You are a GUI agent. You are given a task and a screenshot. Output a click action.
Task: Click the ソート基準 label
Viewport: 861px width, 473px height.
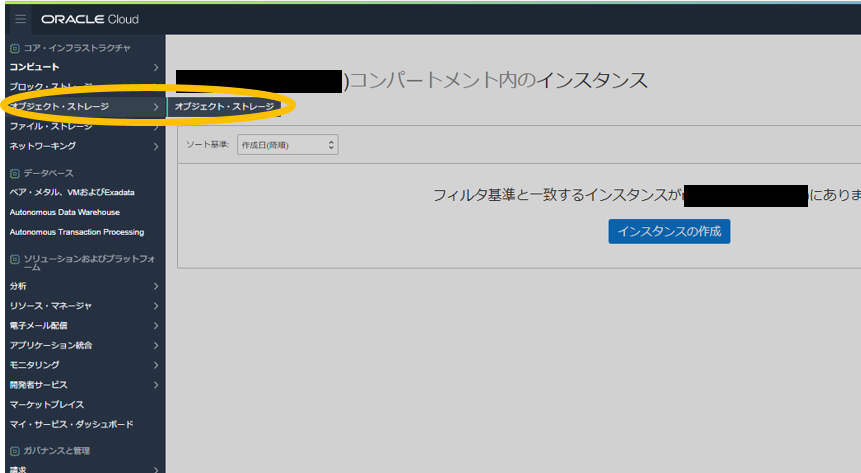coord(208,144)
